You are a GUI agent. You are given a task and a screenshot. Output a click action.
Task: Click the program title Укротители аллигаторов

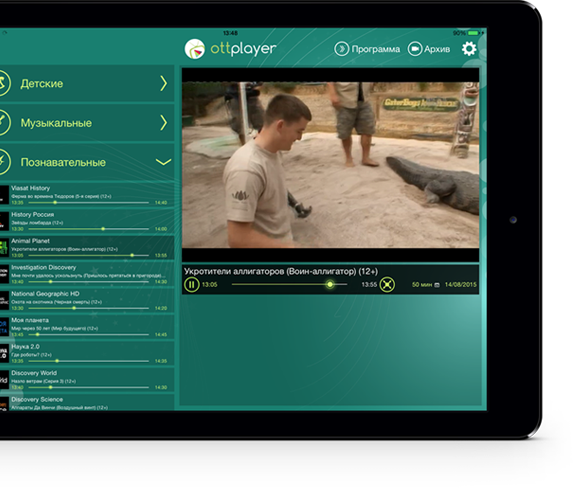pos(281,272)
